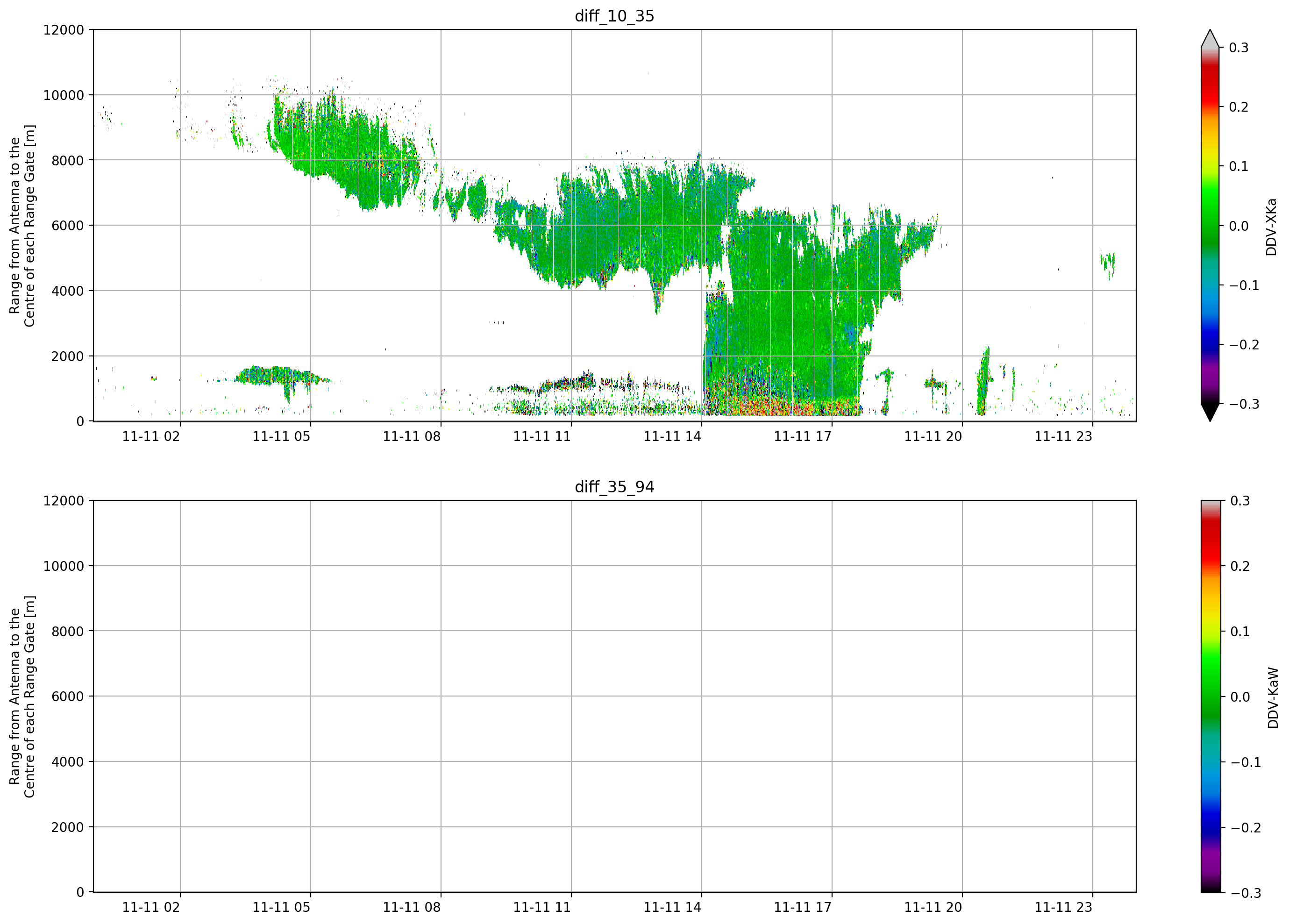This screenshot has width=1289, height=924.
Task: Click x-axis label "11-11 11" under diff_10_35 plot
Action: point(541,436)
